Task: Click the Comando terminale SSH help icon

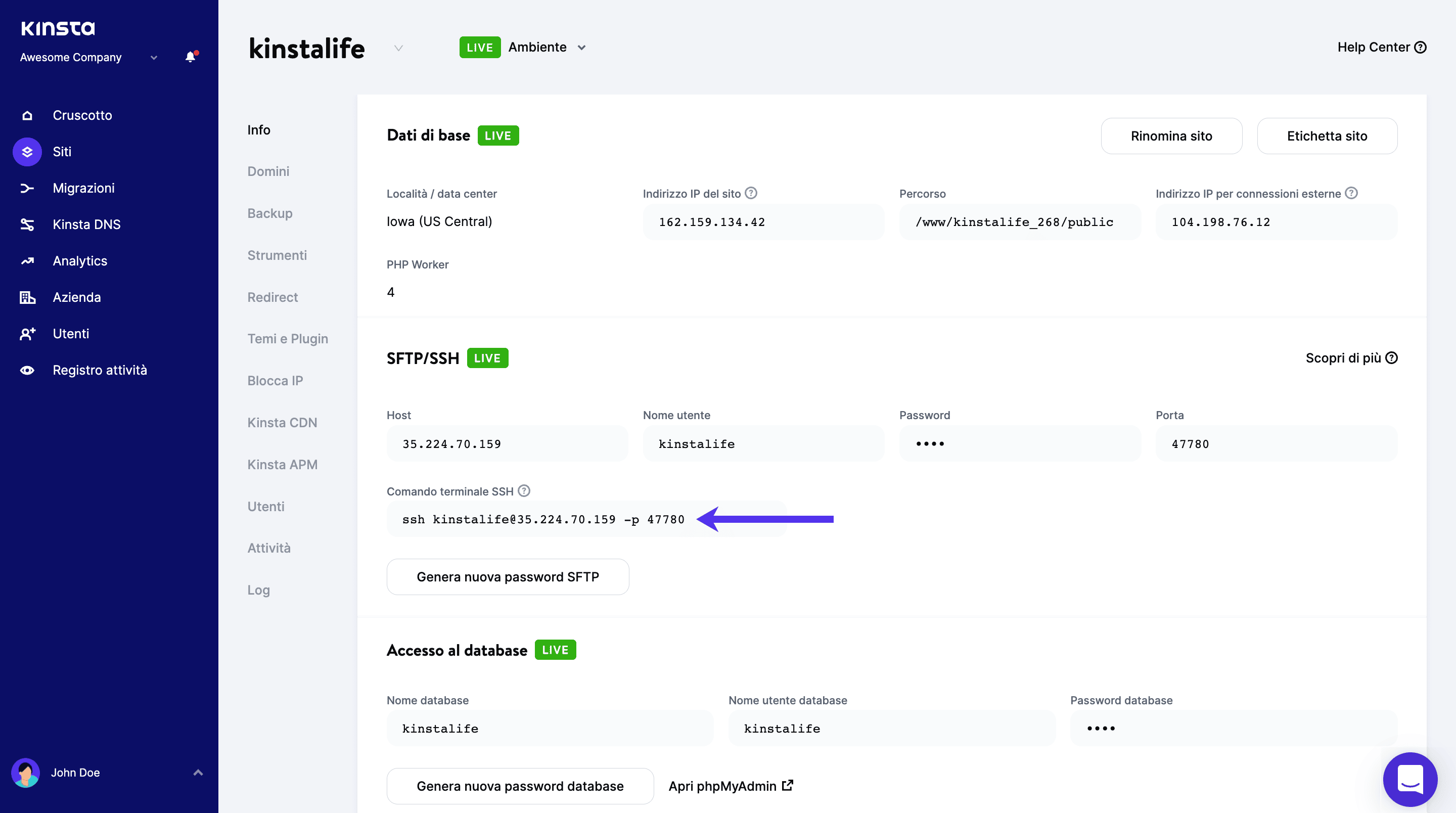Action: [523, 491]
